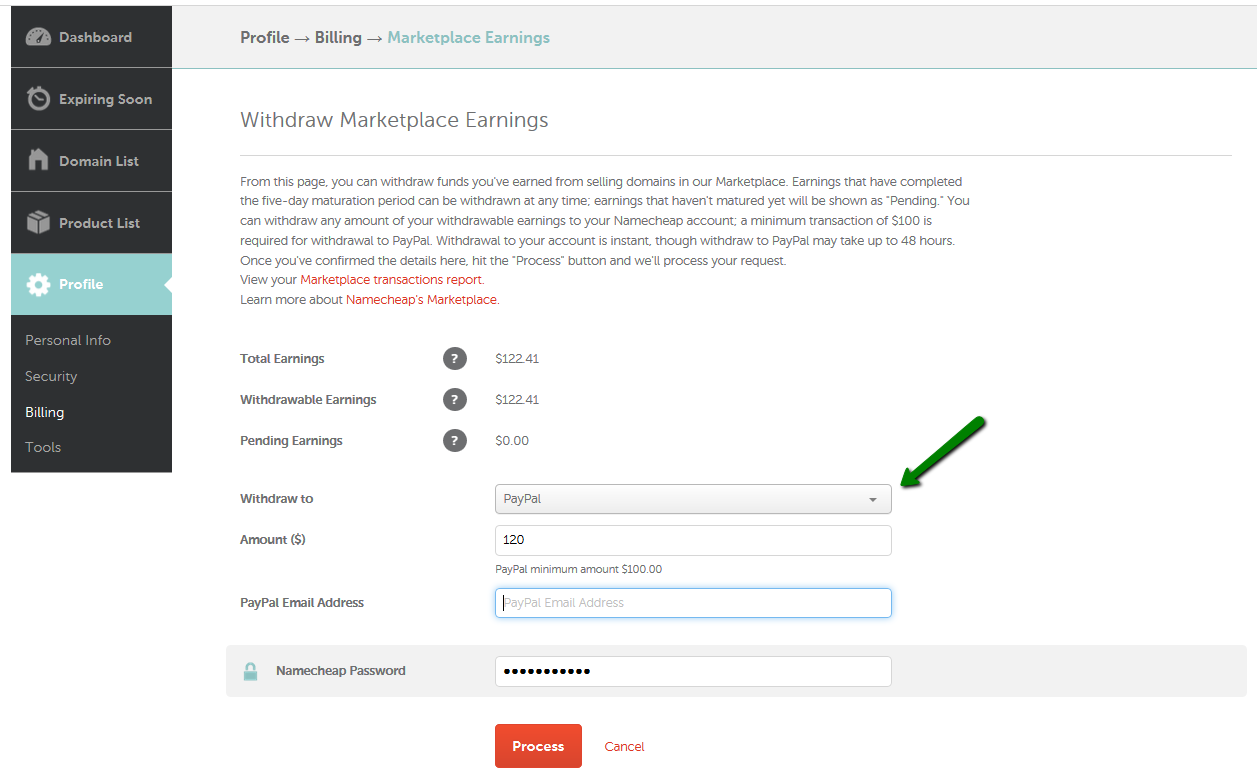Go to Dashboard in the sidebar
1257x775 pixels.
click(x=91, y=37)
